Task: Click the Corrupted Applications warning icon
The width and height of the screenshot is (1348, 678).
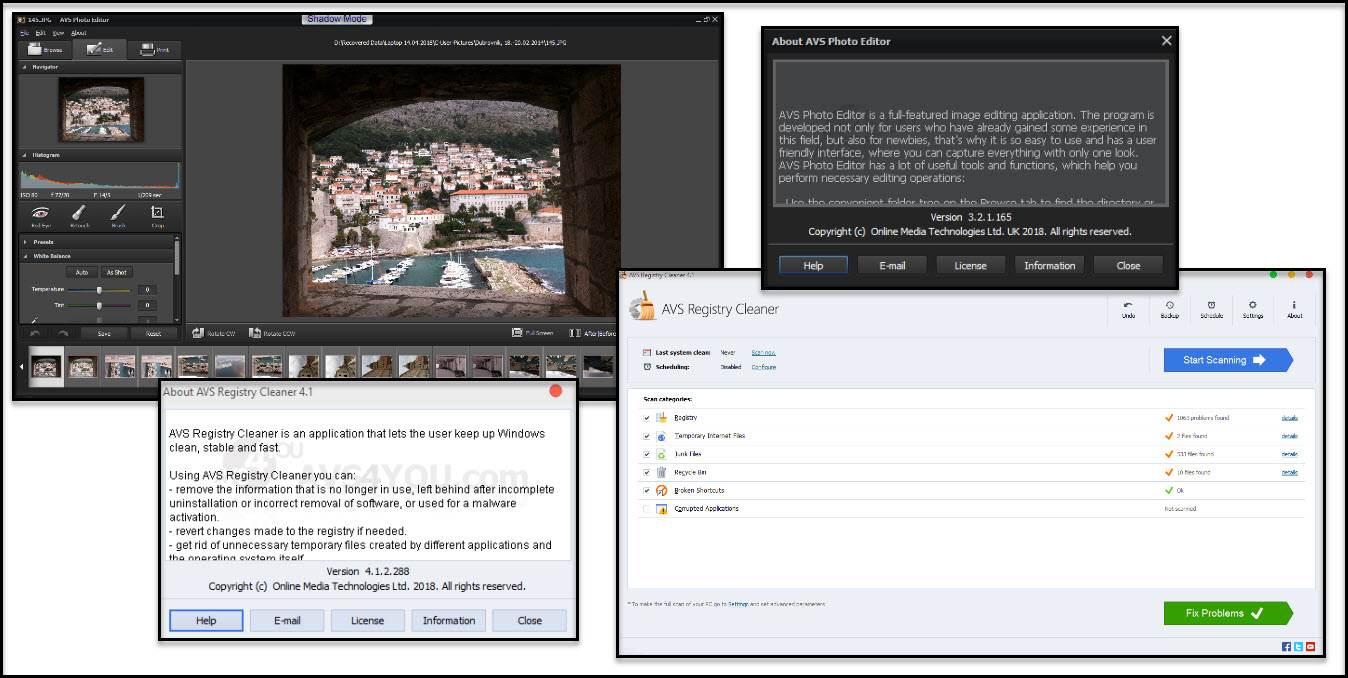Action: 661,509
